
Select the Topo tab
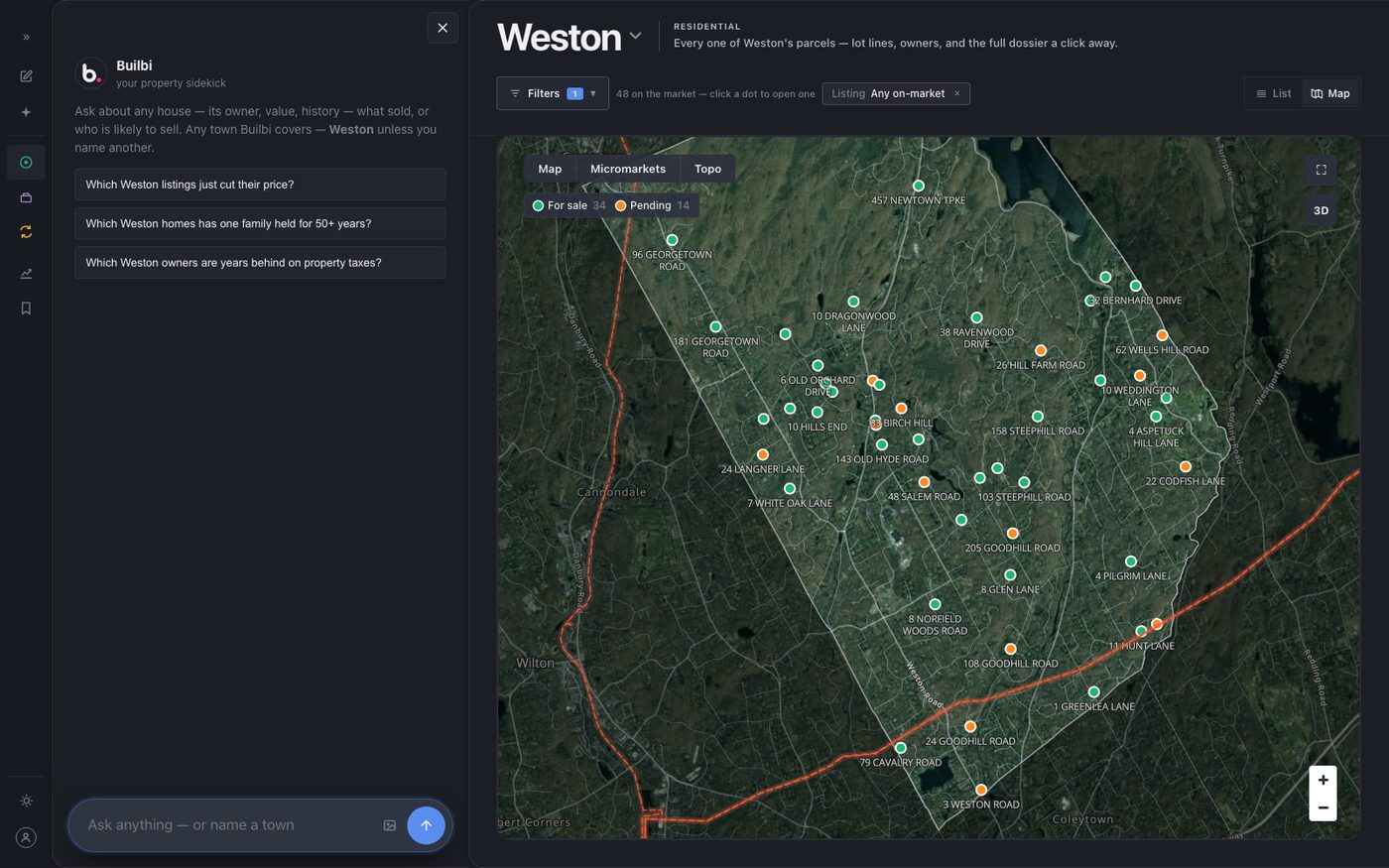coord(708,169)
